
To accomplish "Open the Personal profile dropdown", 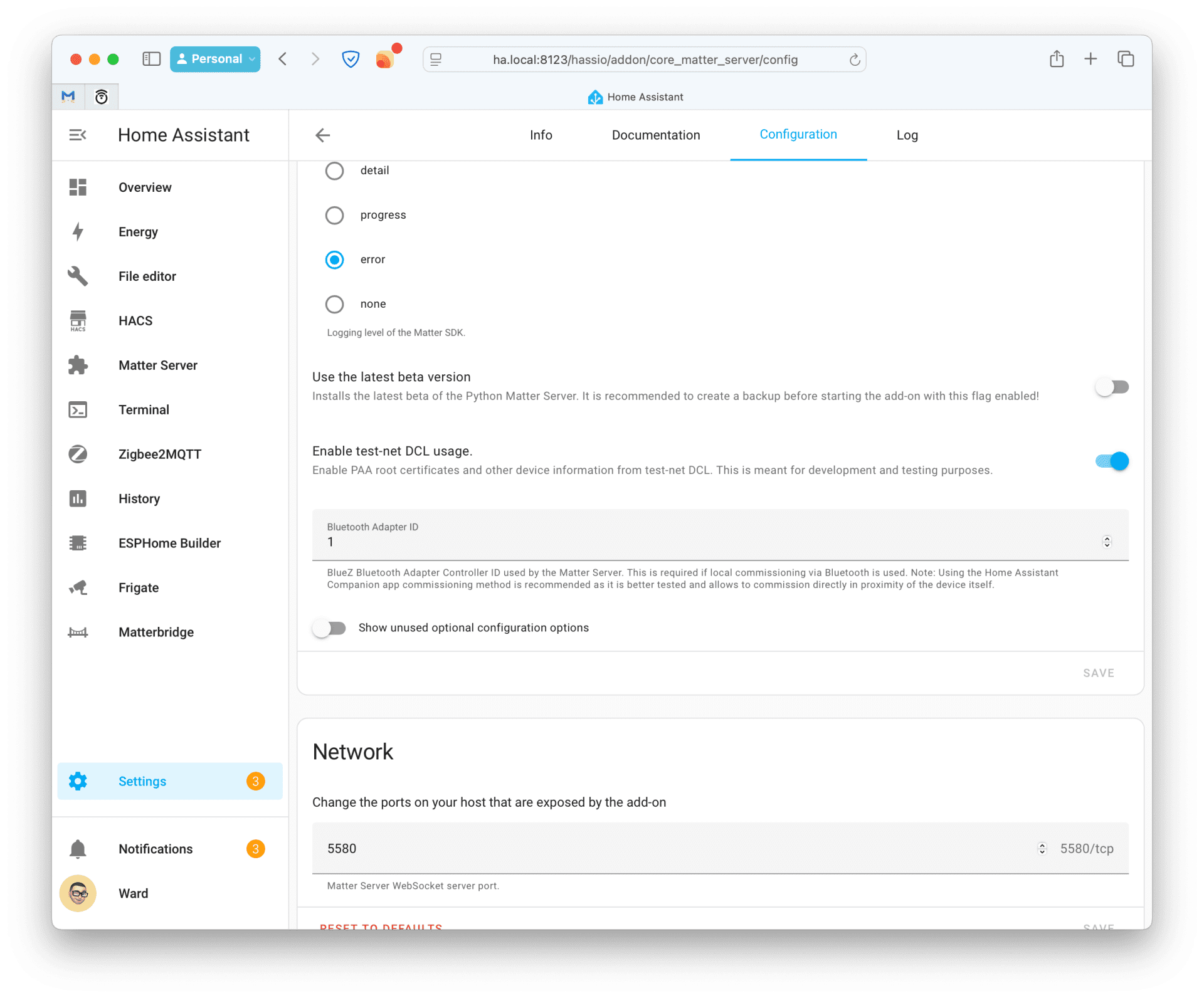I will [x=215, y=59].
